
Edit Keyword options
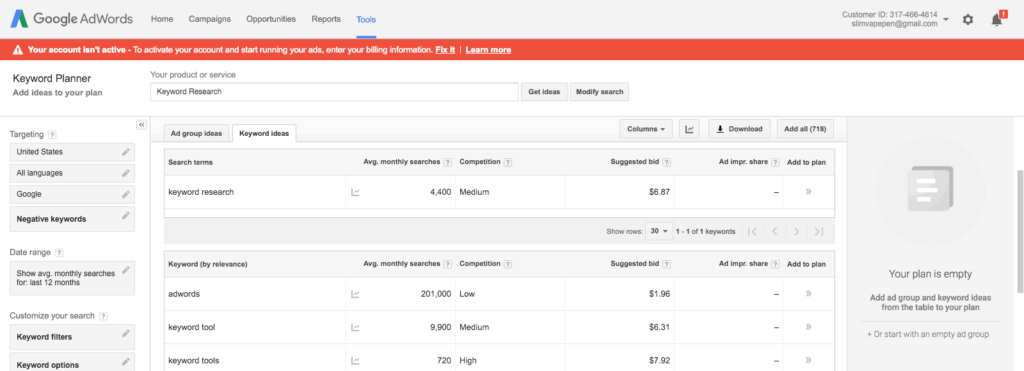tap(125, 361)
